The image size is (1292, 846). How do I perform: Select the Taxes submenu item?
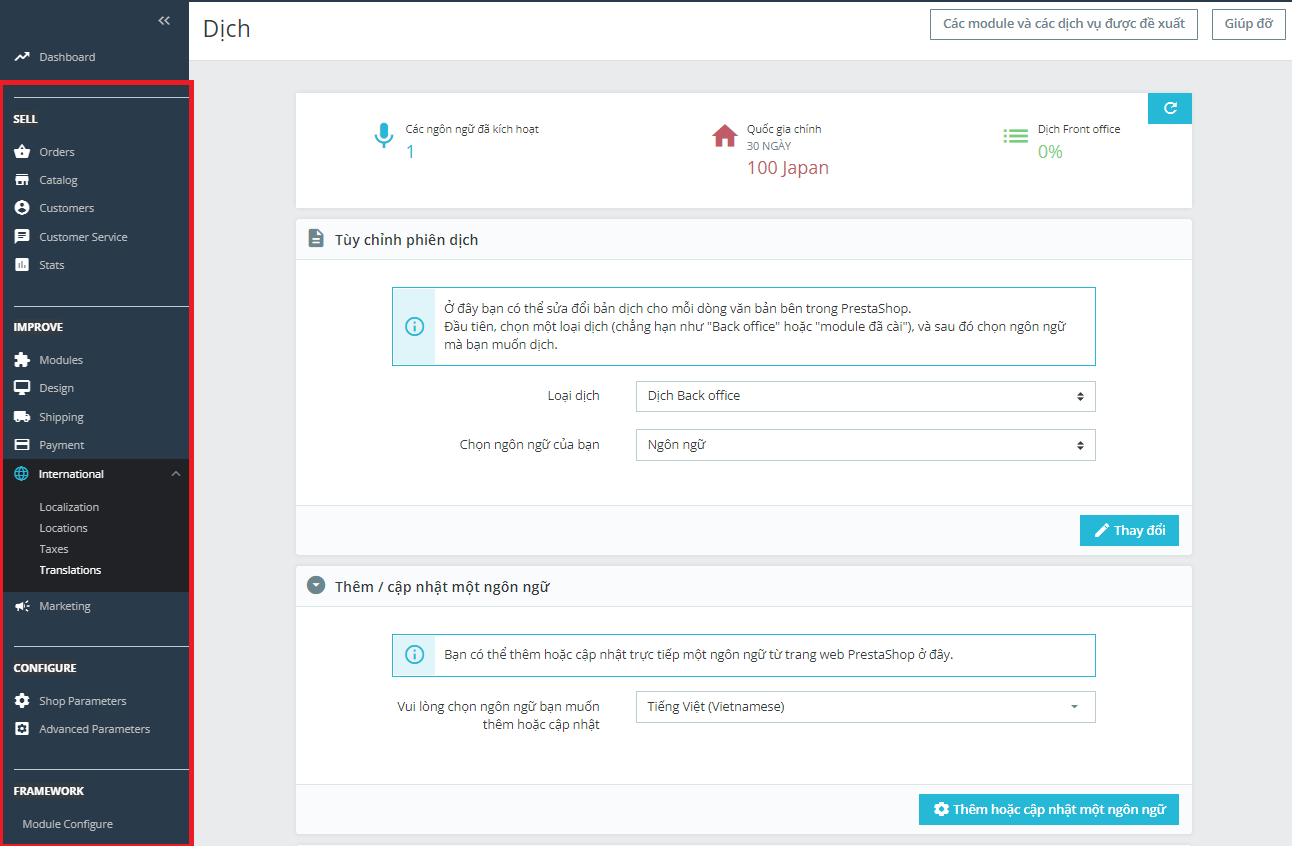coord(54,549)
